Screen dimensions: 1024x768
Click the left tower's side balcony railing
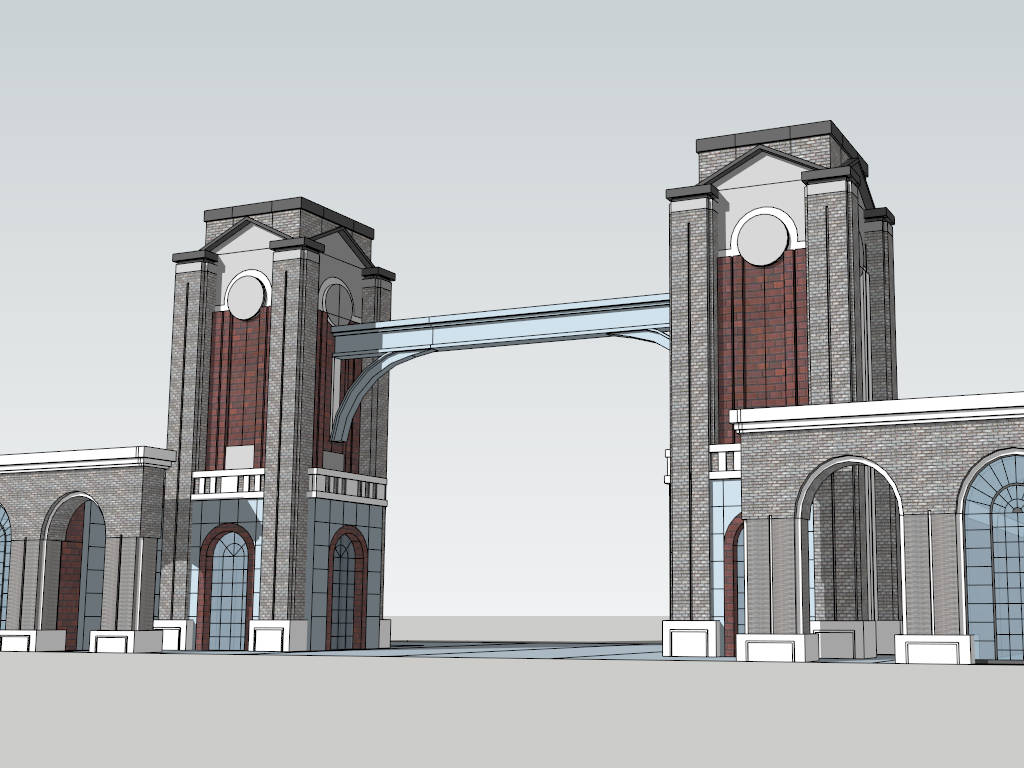click(x=347, y=486)
